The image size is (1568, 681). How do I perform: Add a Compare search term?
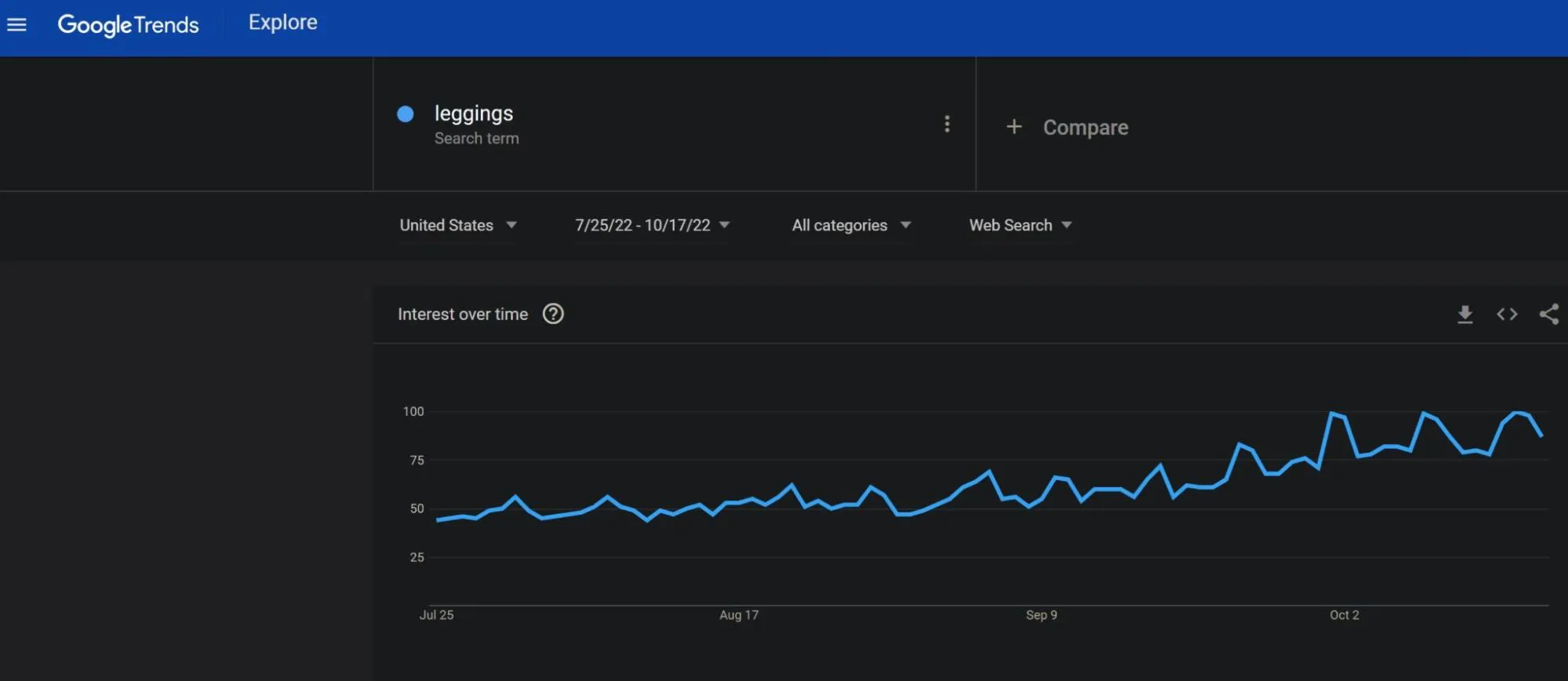tap(1085, 127)
